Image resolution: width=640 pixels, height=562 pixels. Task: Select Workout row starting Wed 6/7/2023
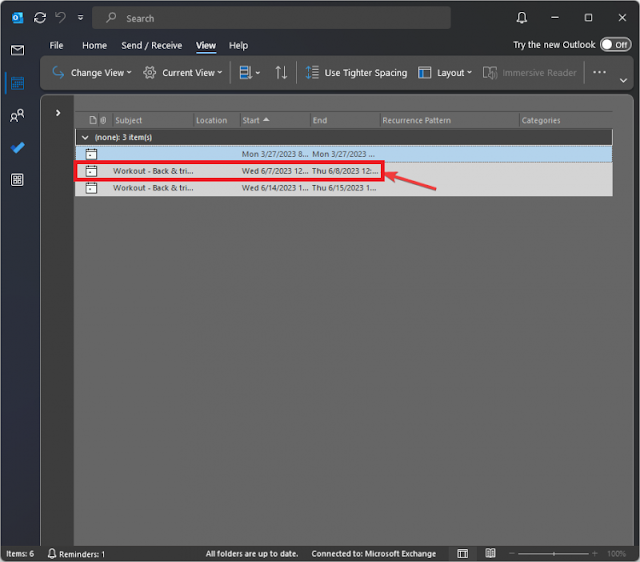[344, 171]
